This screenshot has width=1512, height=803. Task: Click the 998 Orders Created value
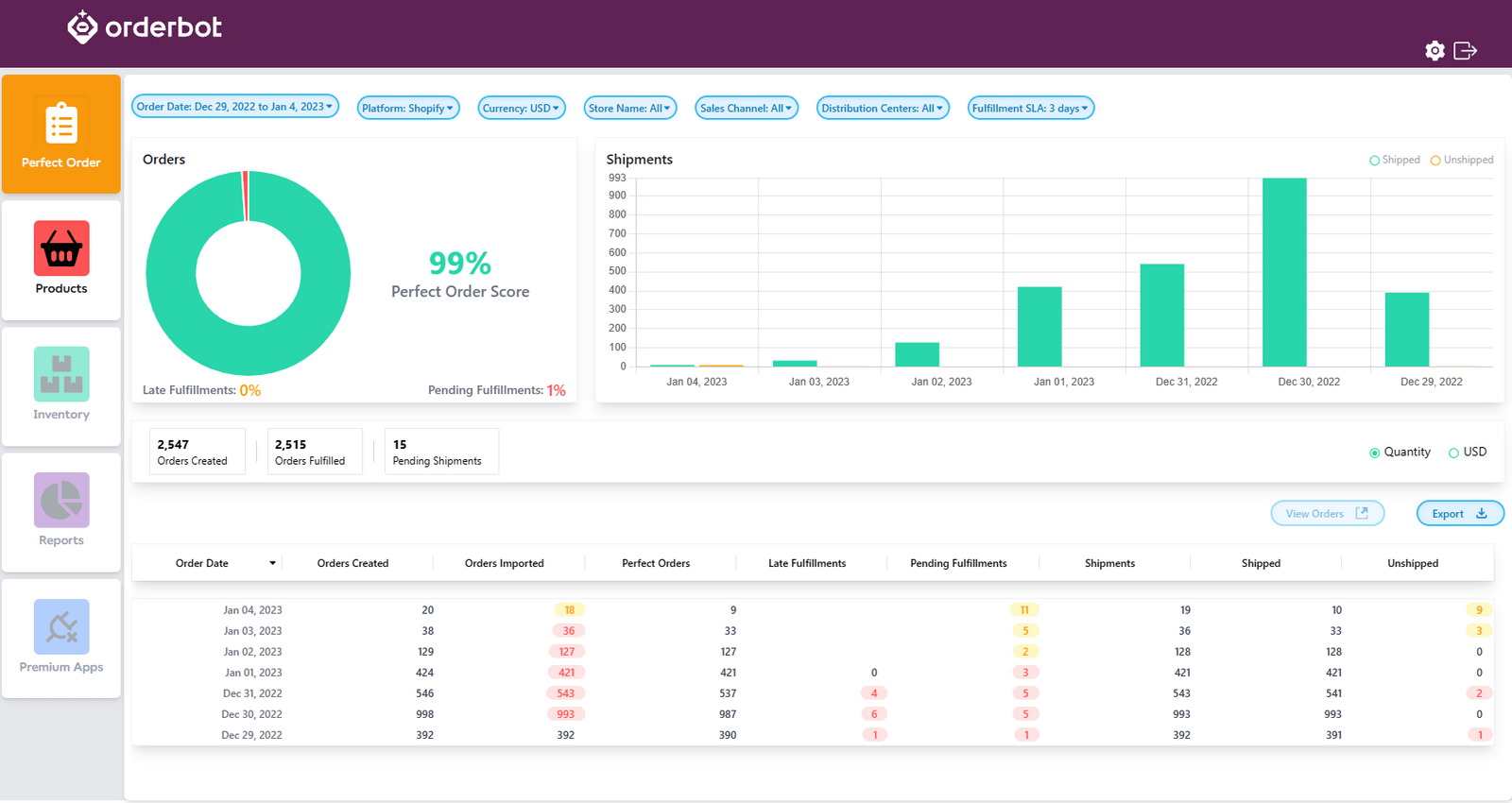425,714
